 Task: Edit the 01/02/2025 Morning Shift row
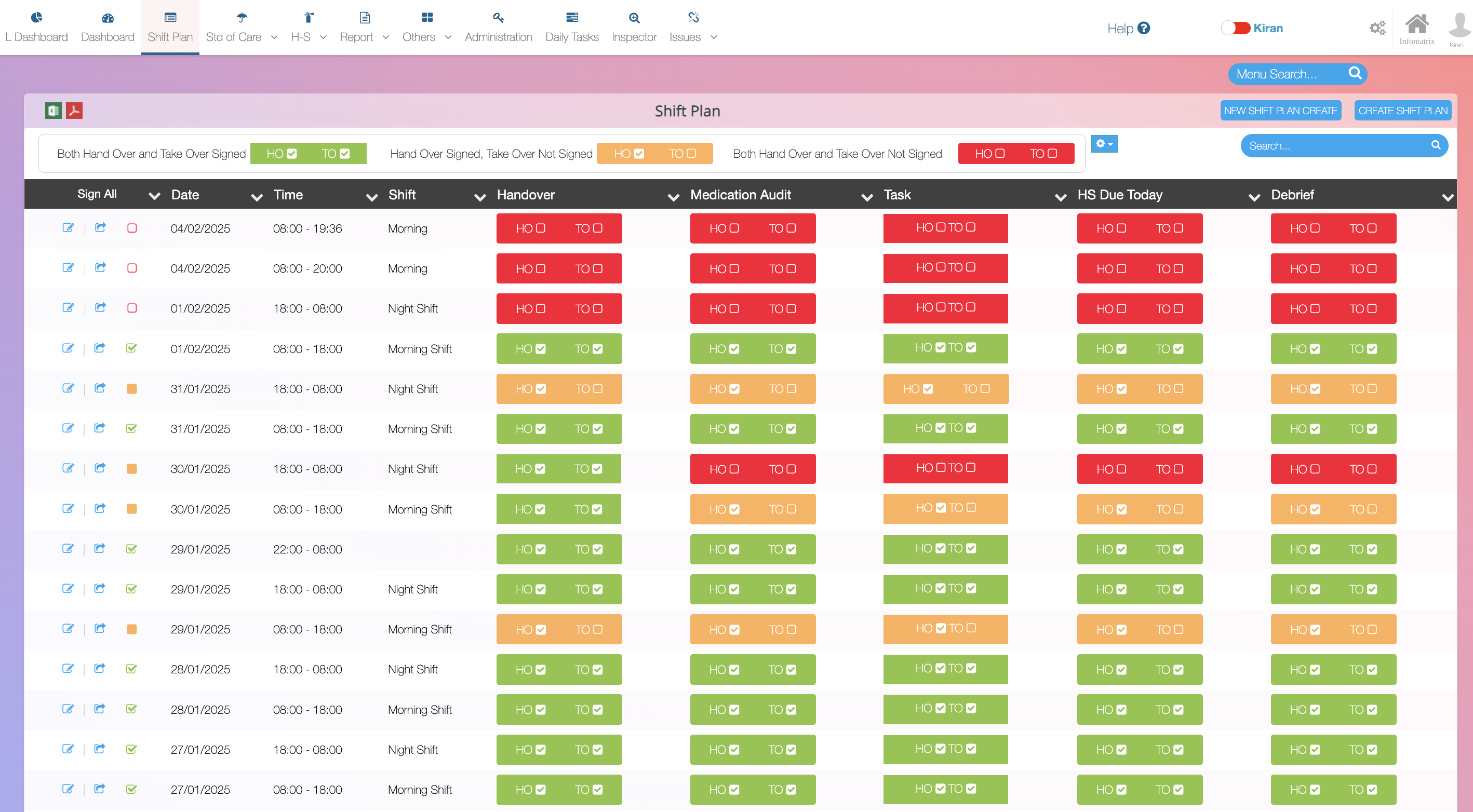point(68,348)
